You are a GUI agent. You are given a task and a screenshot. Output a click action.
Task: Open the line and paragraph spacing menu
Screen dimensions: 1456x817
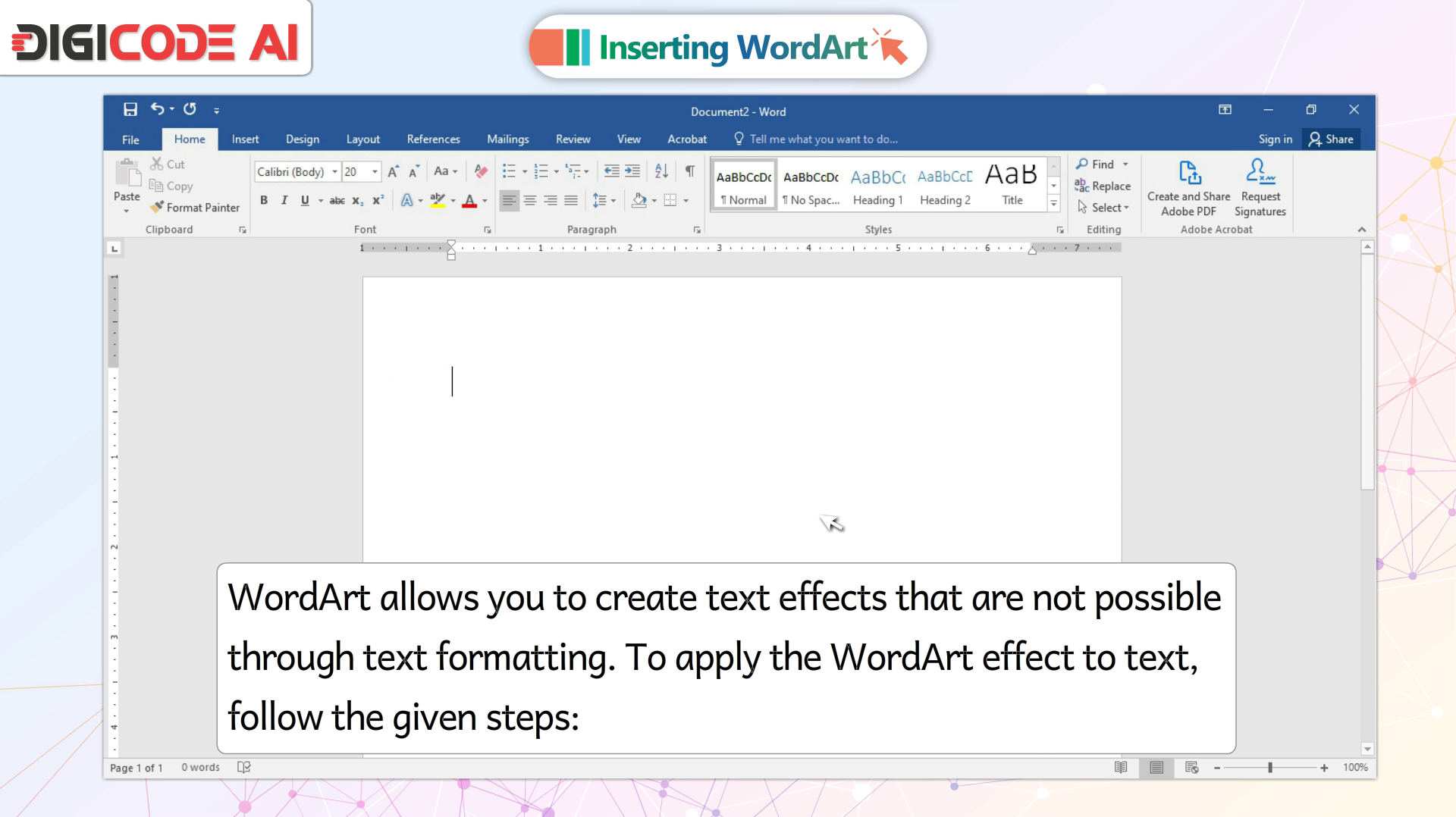click(x=604, y=201)
